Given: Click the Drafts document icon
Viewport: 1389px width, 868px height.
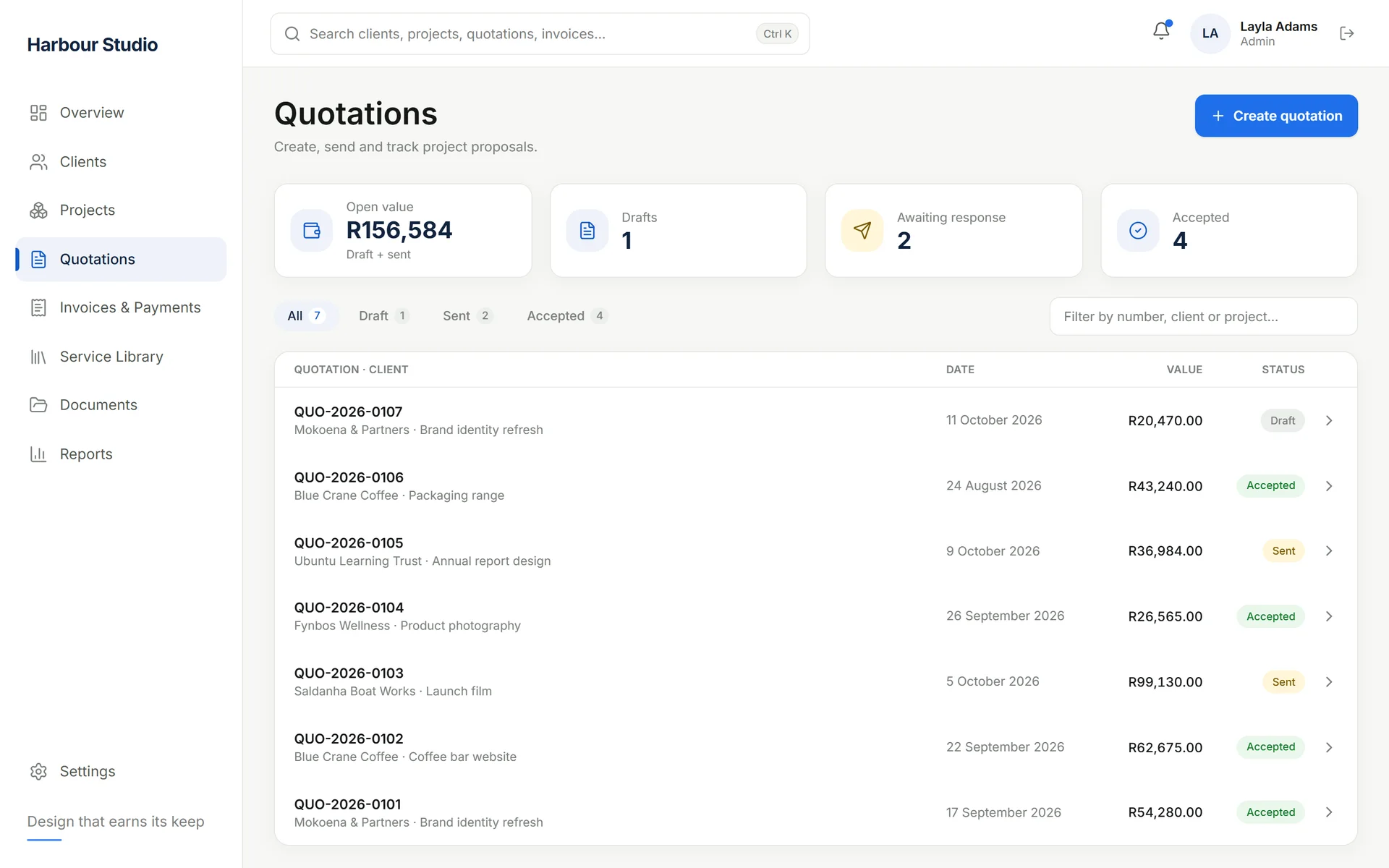Looking at the screenshot, I should [x=587, y=231].
